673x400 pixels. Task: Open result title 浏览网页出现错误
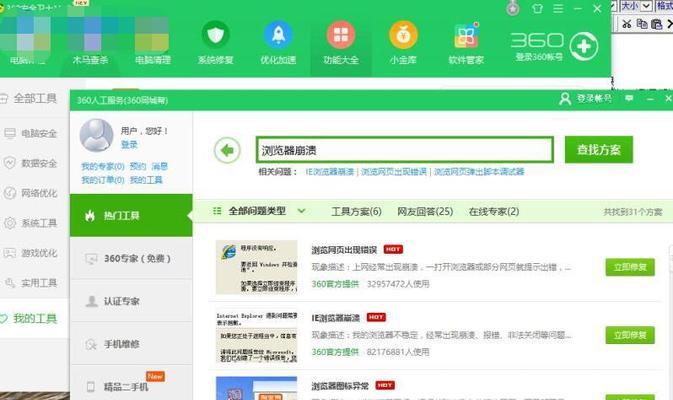[344, 250]
